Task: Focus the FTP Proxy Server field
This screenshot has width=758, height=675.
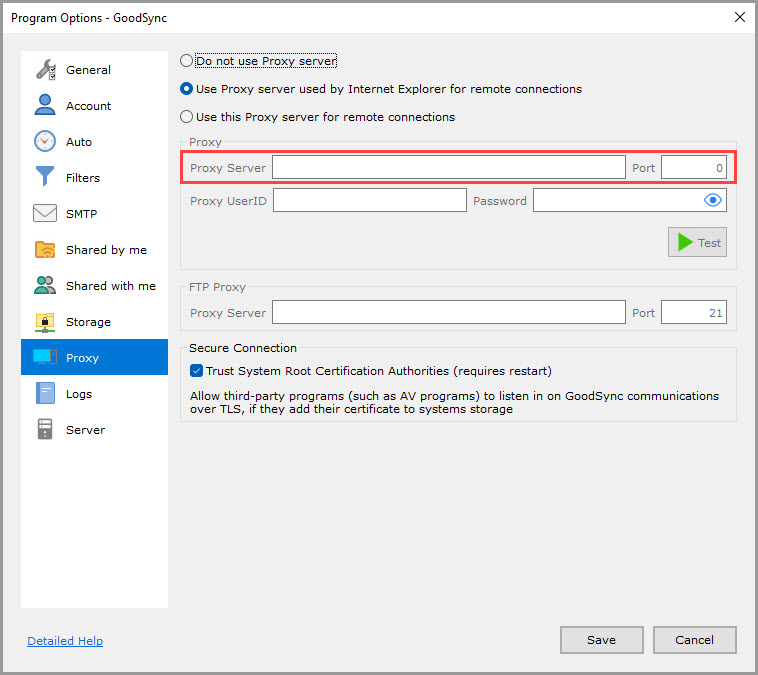Action: click(448, 313)
